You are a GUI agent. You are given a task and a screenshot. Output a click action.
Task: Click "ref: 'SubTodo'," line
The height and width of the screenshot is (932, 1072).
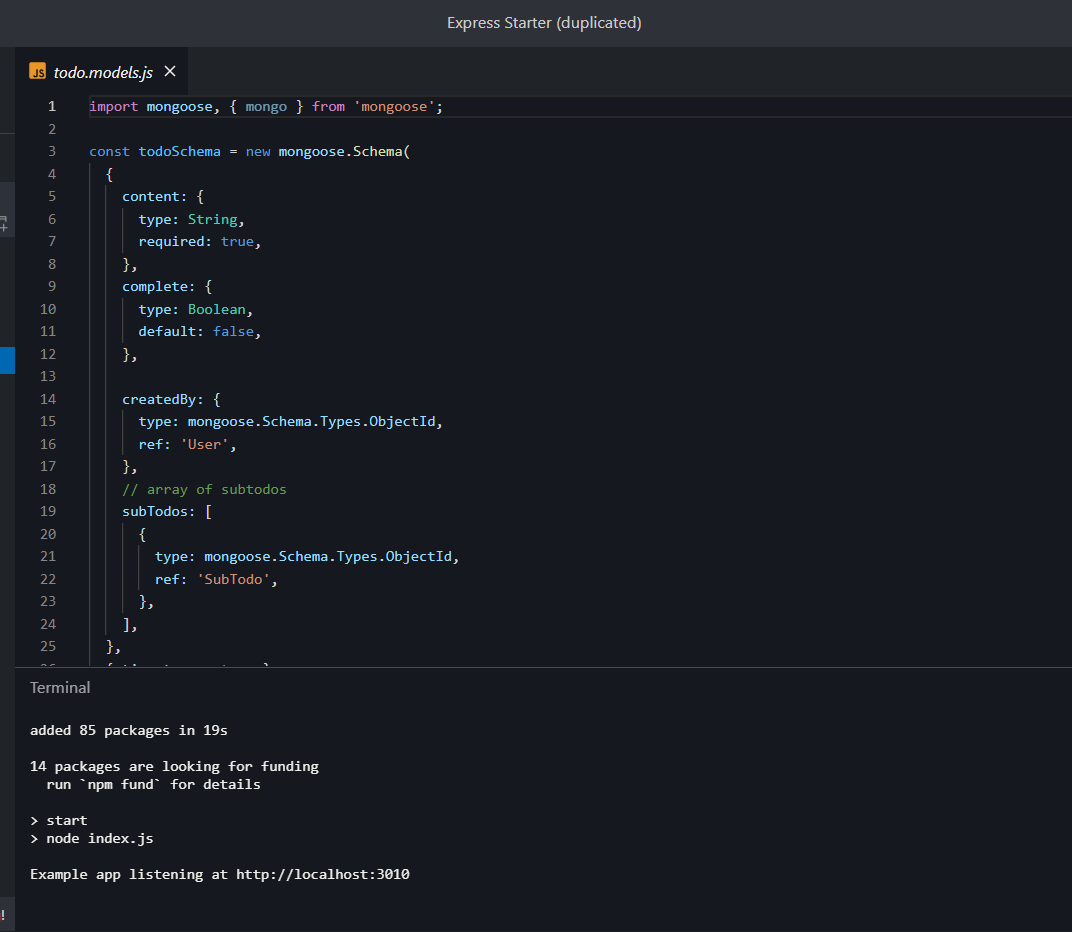[216, 579]
